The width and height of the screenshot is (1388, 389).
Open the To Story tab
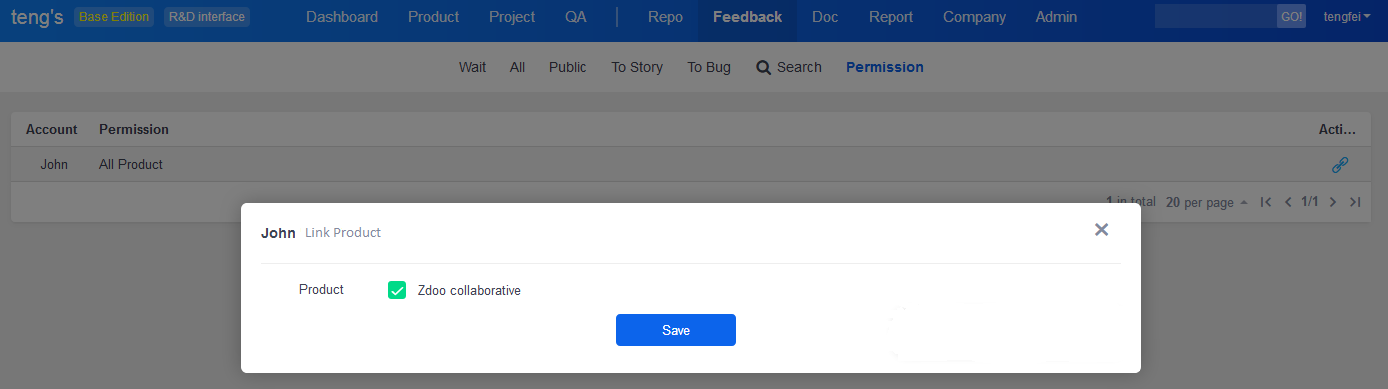637,67
